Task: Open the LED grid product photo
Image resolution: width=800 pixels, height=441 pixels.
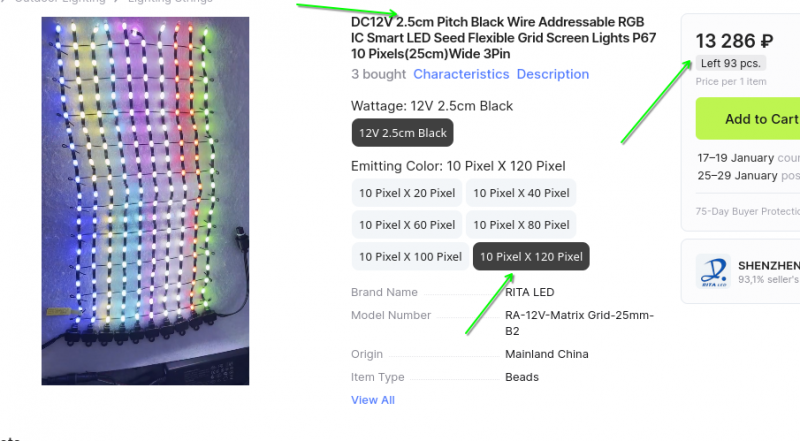Action: tap(145, 200)
